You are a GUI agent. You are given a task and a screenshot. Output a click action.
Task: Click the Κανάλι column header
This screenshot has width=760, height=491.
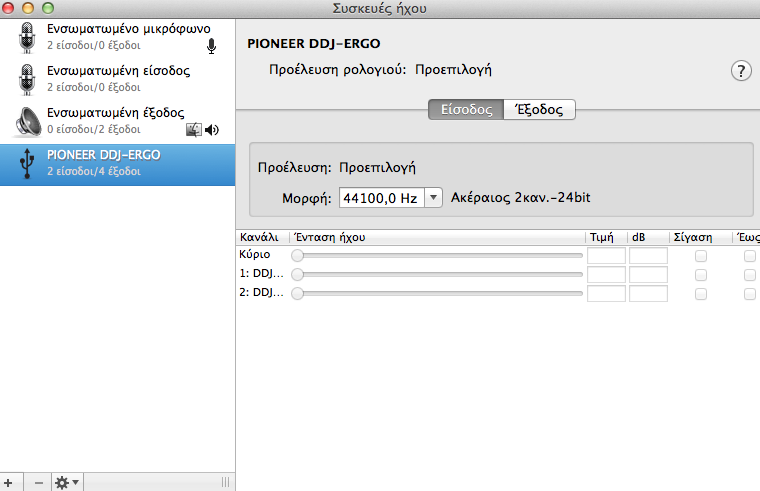[x=262, y=237]
